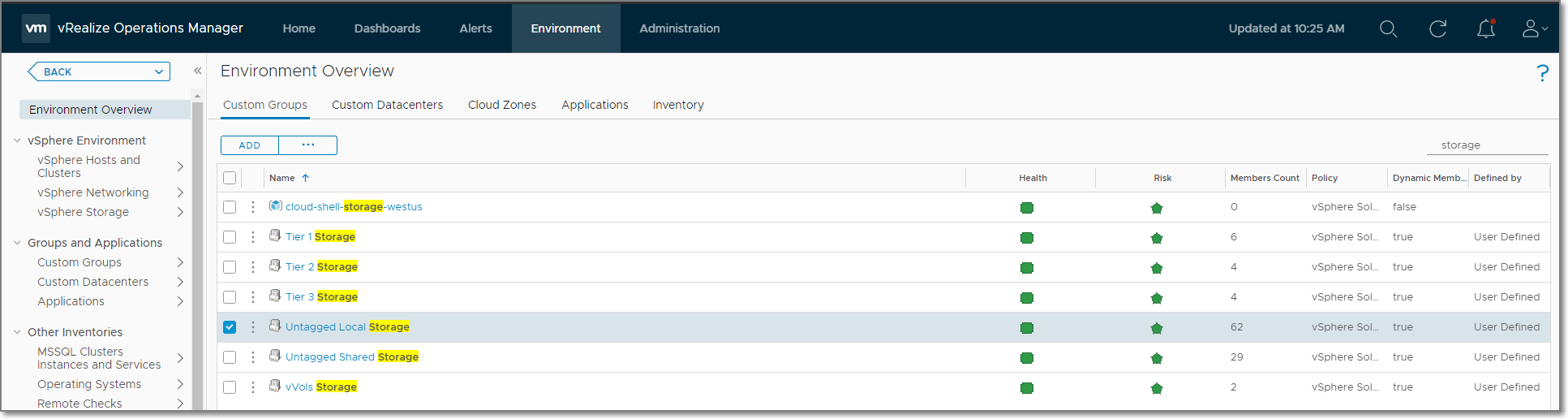Select Environment Overview in the sidebar
The width and height of the screenshot is (1568, 419).
click(105, 110)
